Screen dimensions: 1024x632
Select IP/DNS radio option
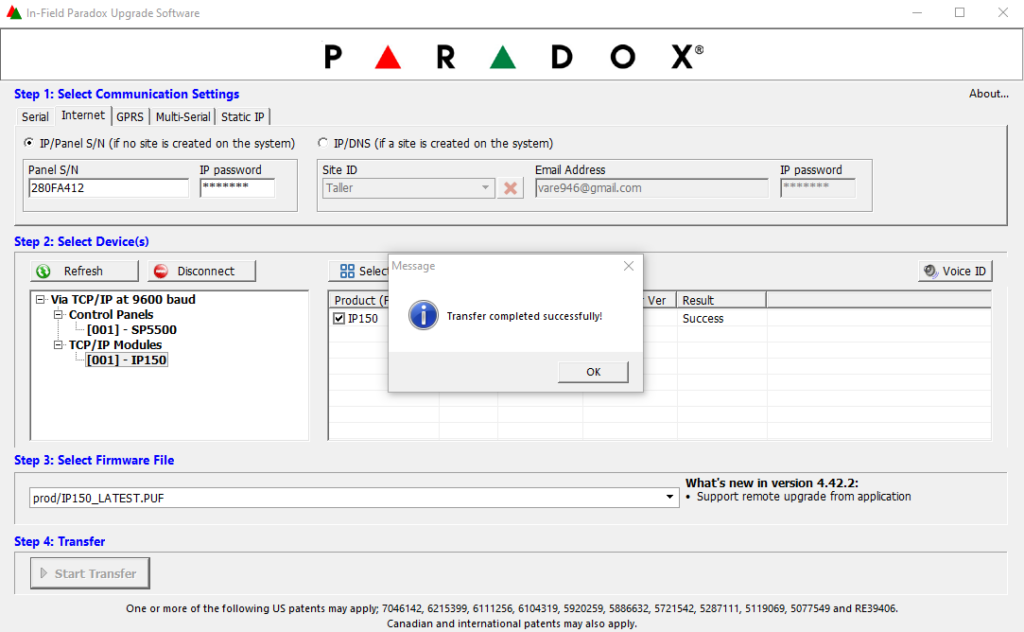click(x=323, y=142)
